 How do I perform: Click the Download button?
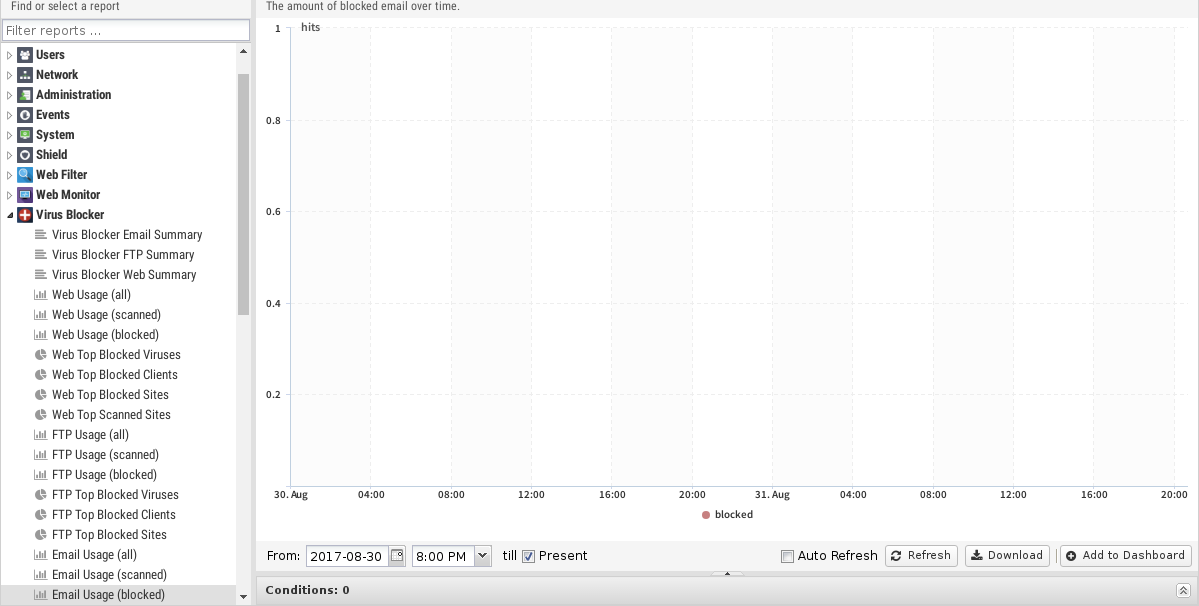tap(1006, 556)
